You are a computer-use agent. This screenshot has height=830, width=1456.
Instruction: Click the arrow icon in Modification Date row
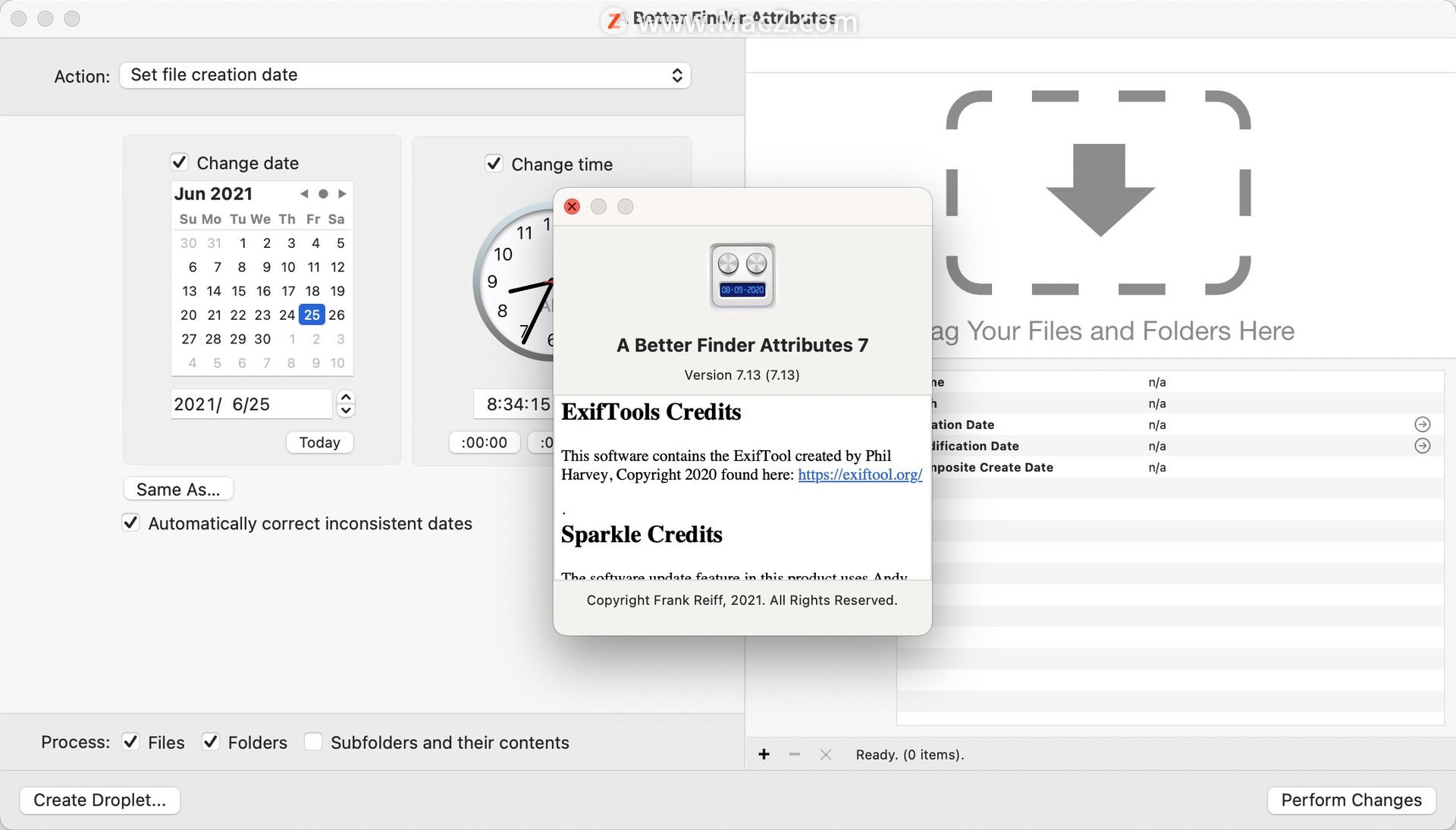pos(1423,446)
